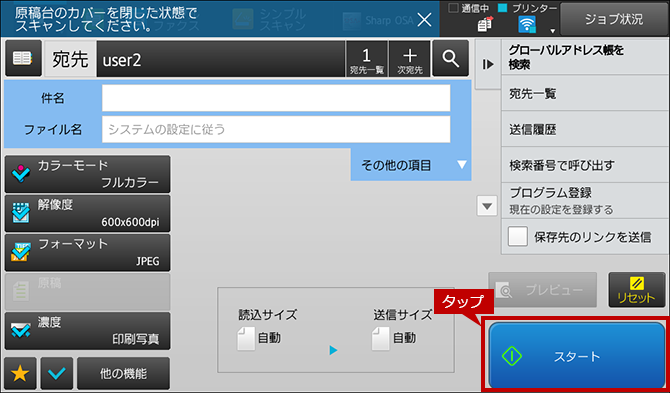Expand the status dropdown arrow beside the Wi-Fi icon
Image resolution: width=670 pixels, height=393 pixels.
pos(552,31)
